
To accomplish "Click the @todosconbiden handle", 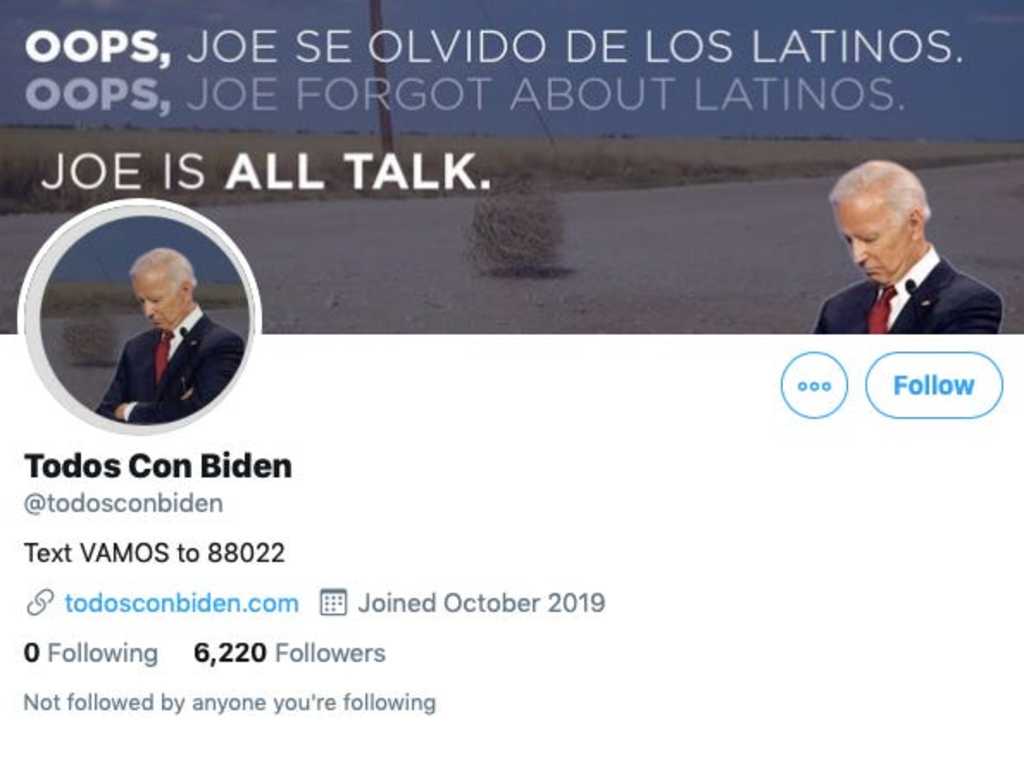I will pos(123,504).
